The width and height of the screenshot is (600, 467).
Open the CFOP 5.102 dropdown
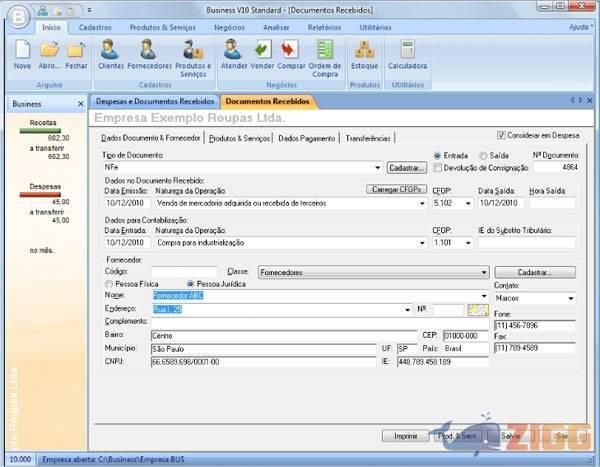[x=468, y=203]
